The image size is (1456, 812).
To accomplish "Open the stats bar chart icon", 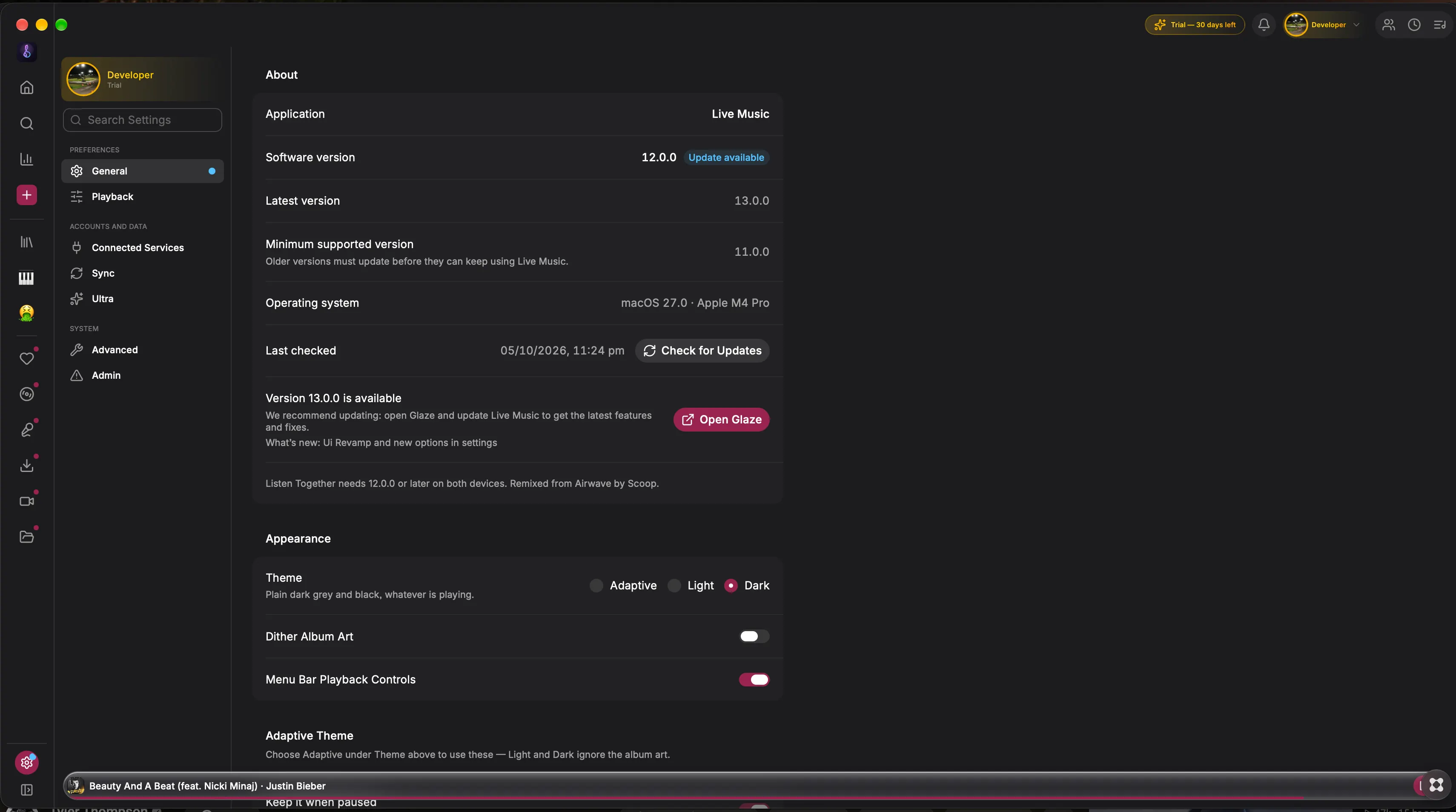I will pyautogui.click(x=26, y=159).
